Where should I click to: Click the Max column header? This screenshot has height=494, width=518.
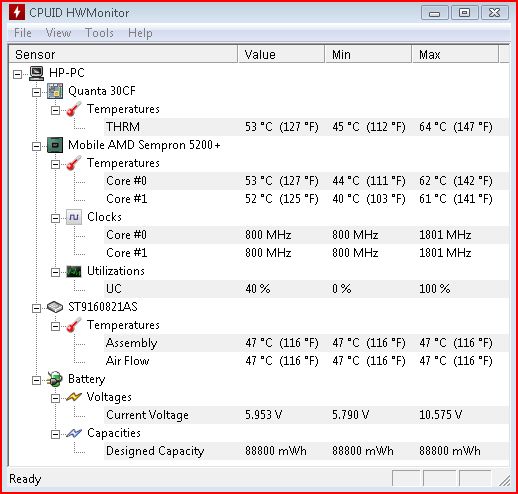click(455, 54)
